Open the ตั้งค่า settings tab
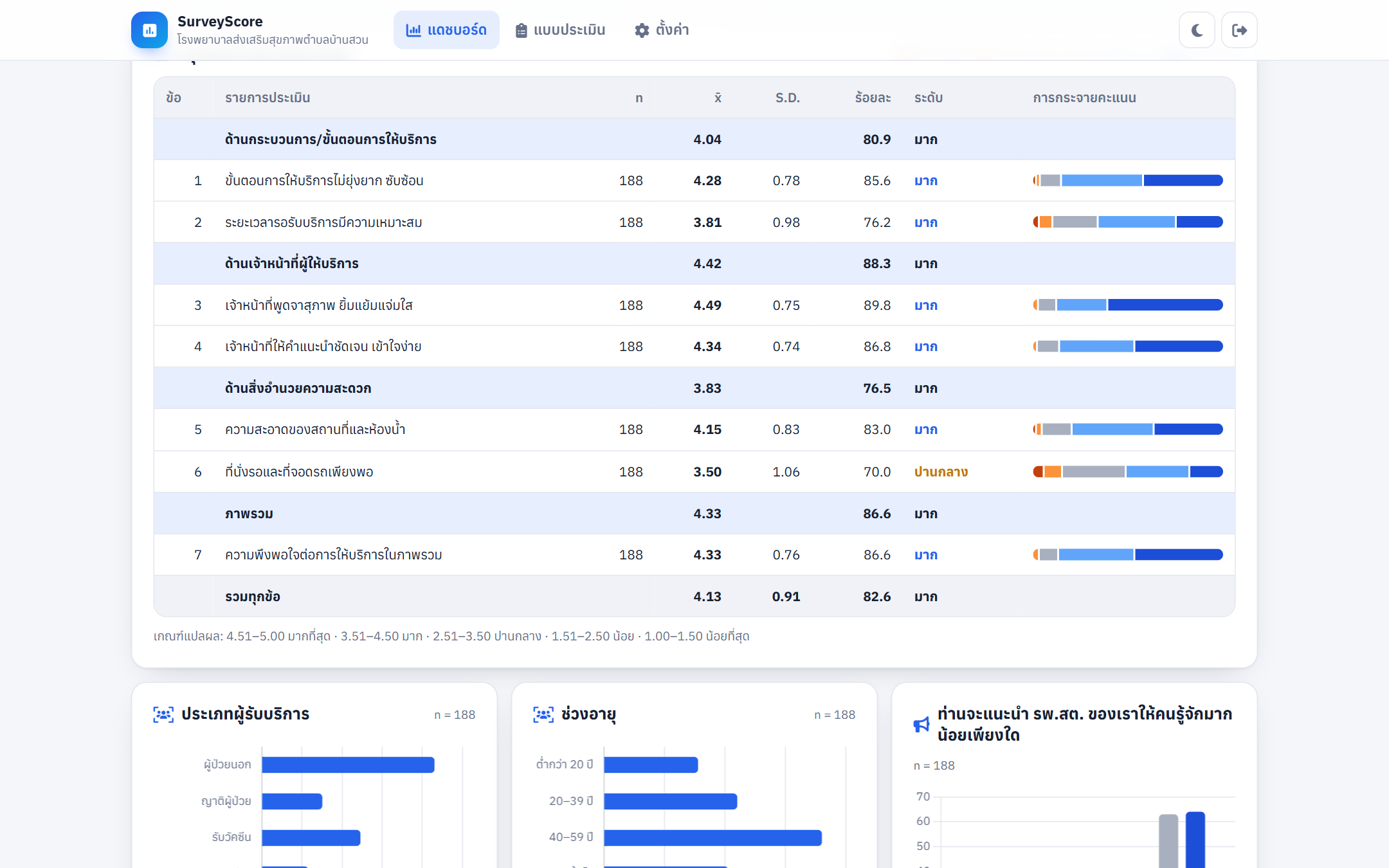1389x868 pixels. (662, 30)
